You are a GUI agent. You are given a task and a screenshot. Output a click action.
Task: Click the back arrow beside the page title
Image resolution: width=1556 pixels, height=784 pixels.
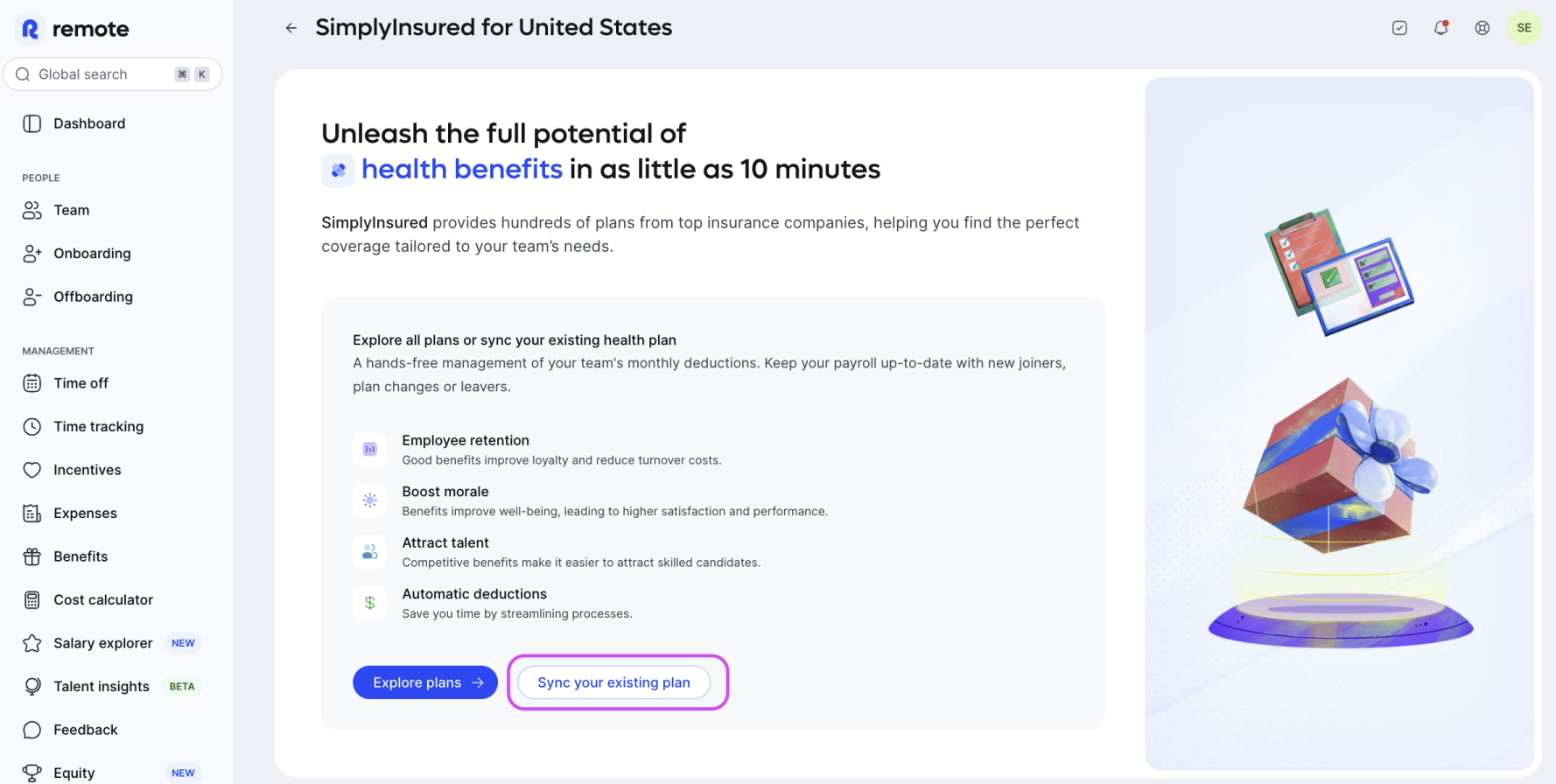point(291,28)
